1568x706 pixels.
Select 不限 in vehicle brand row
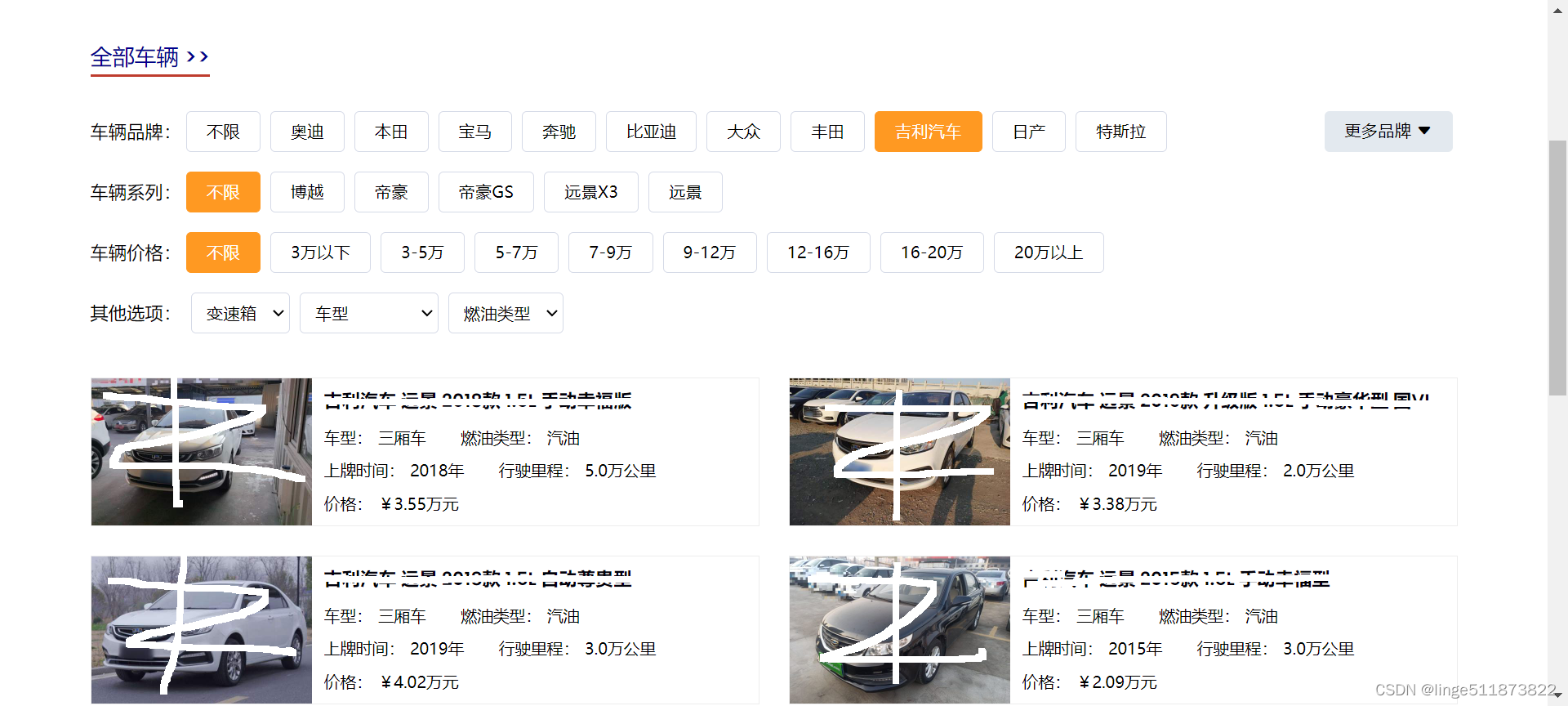(223, 132)
